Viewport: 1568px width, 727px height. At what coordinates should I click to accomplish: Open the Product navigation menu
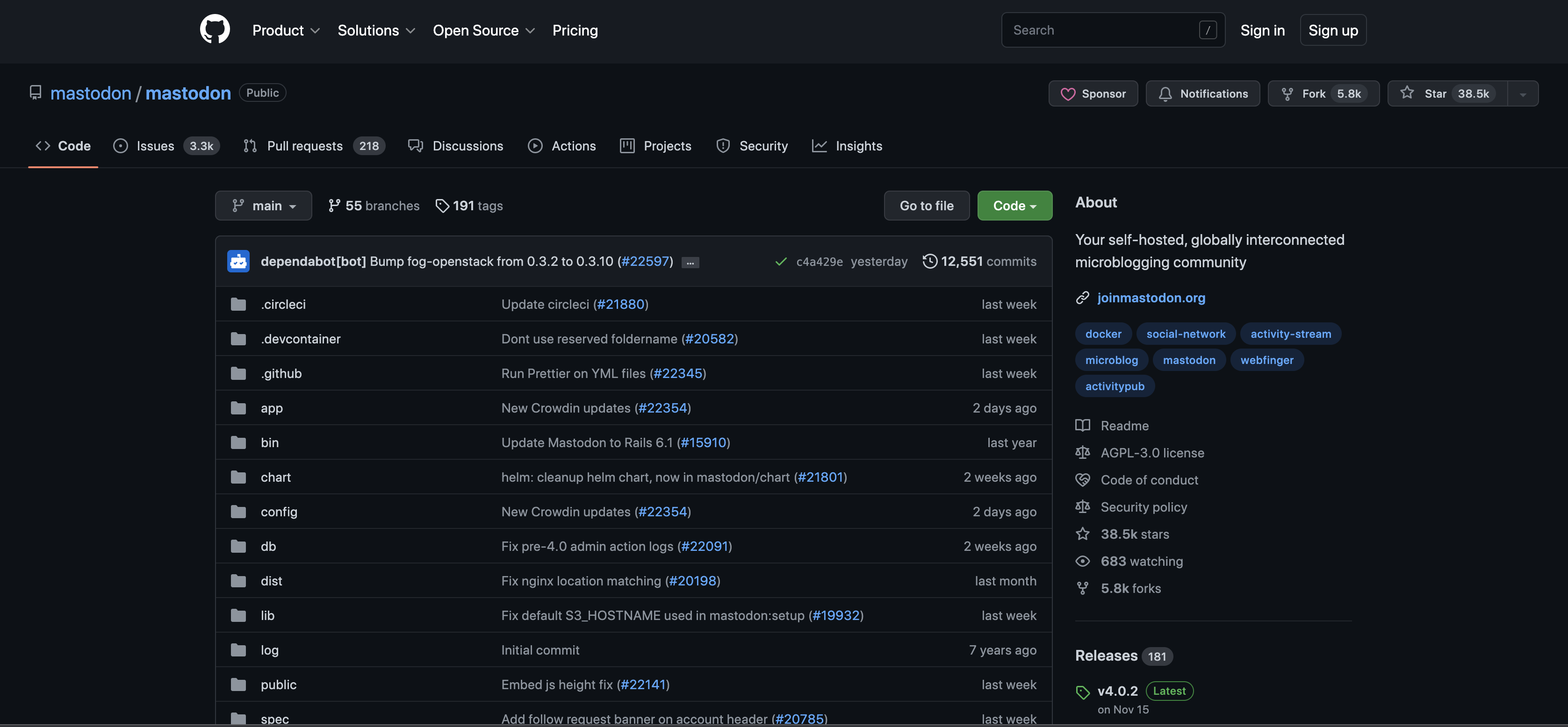286,30
